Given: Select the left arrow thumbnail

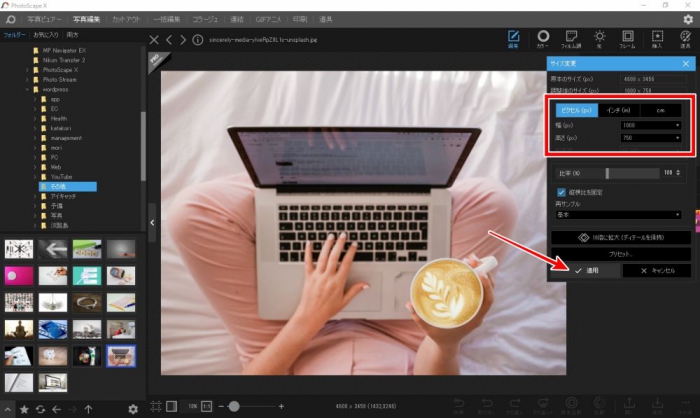Looking at the screenshot, I should [x=53, y=249].
